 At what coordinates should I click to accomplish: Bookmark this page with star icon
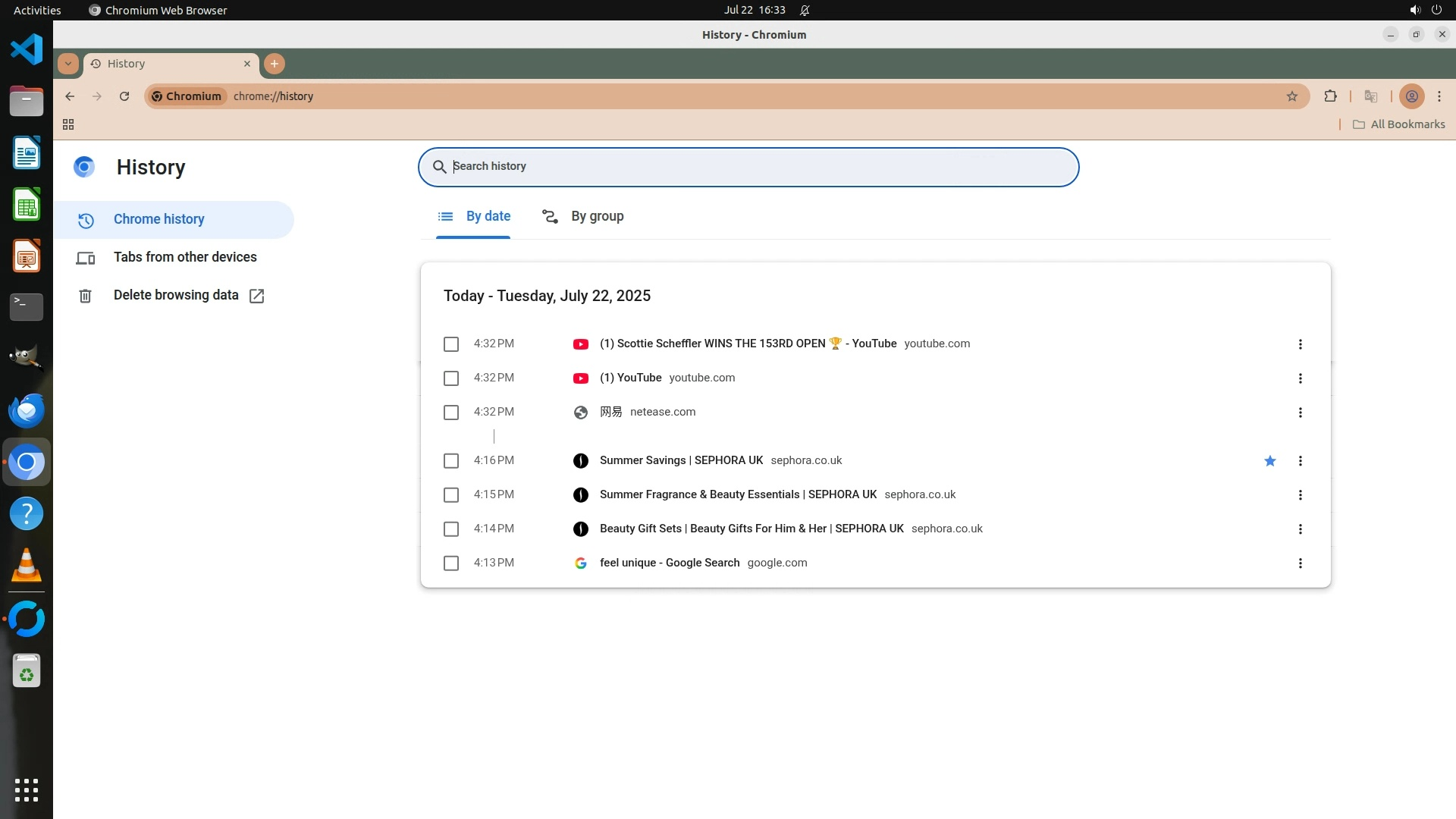pyautogui.click(x=1292, y=96)
